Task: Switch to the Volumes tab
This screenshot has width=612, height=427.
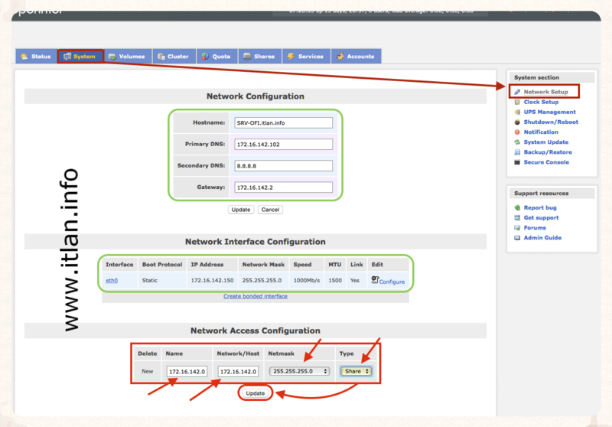Action: point(126,56)
